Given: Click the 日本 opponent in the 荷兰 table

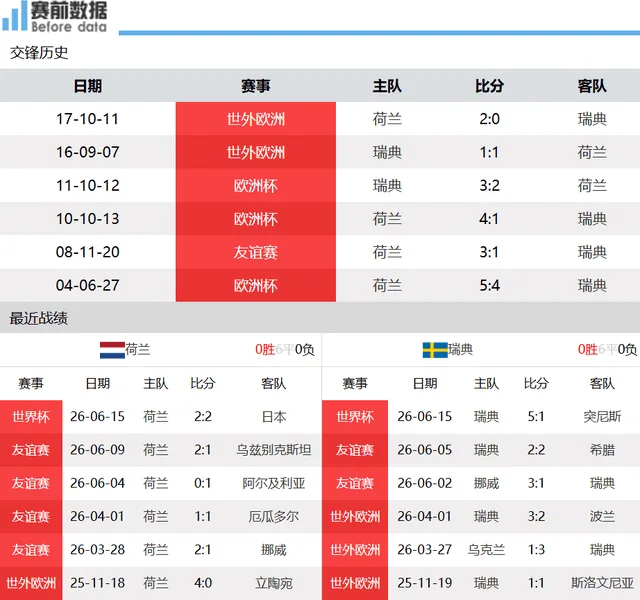Looking at the screenshot, I should tap(273, 417).
